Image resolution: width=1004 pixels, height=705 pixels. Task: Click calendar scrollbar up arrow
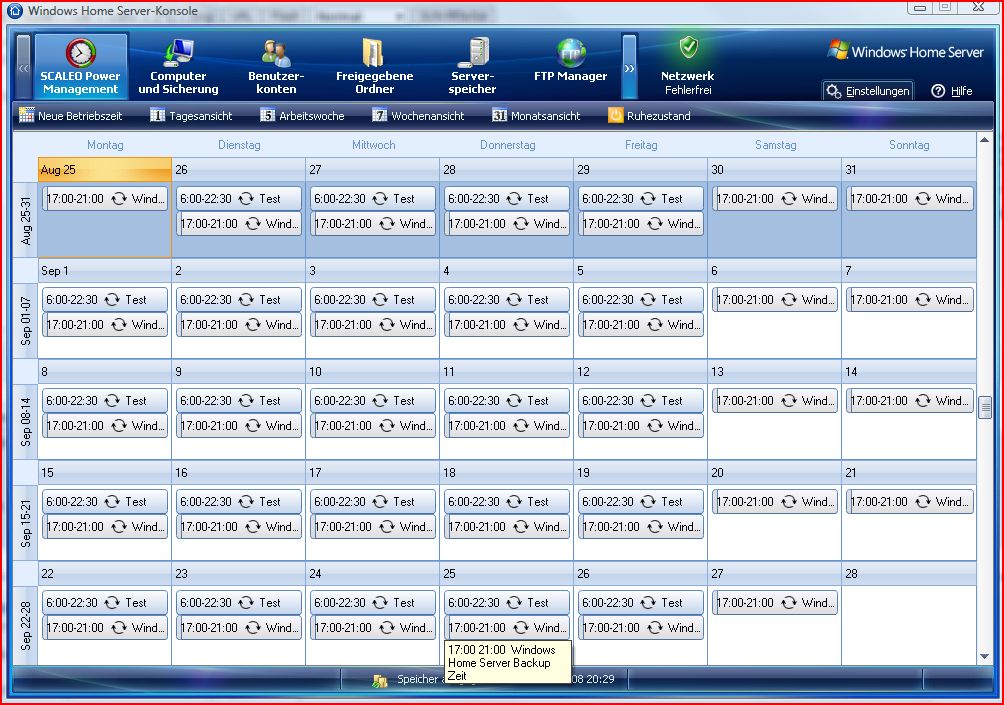pos(984,140)
